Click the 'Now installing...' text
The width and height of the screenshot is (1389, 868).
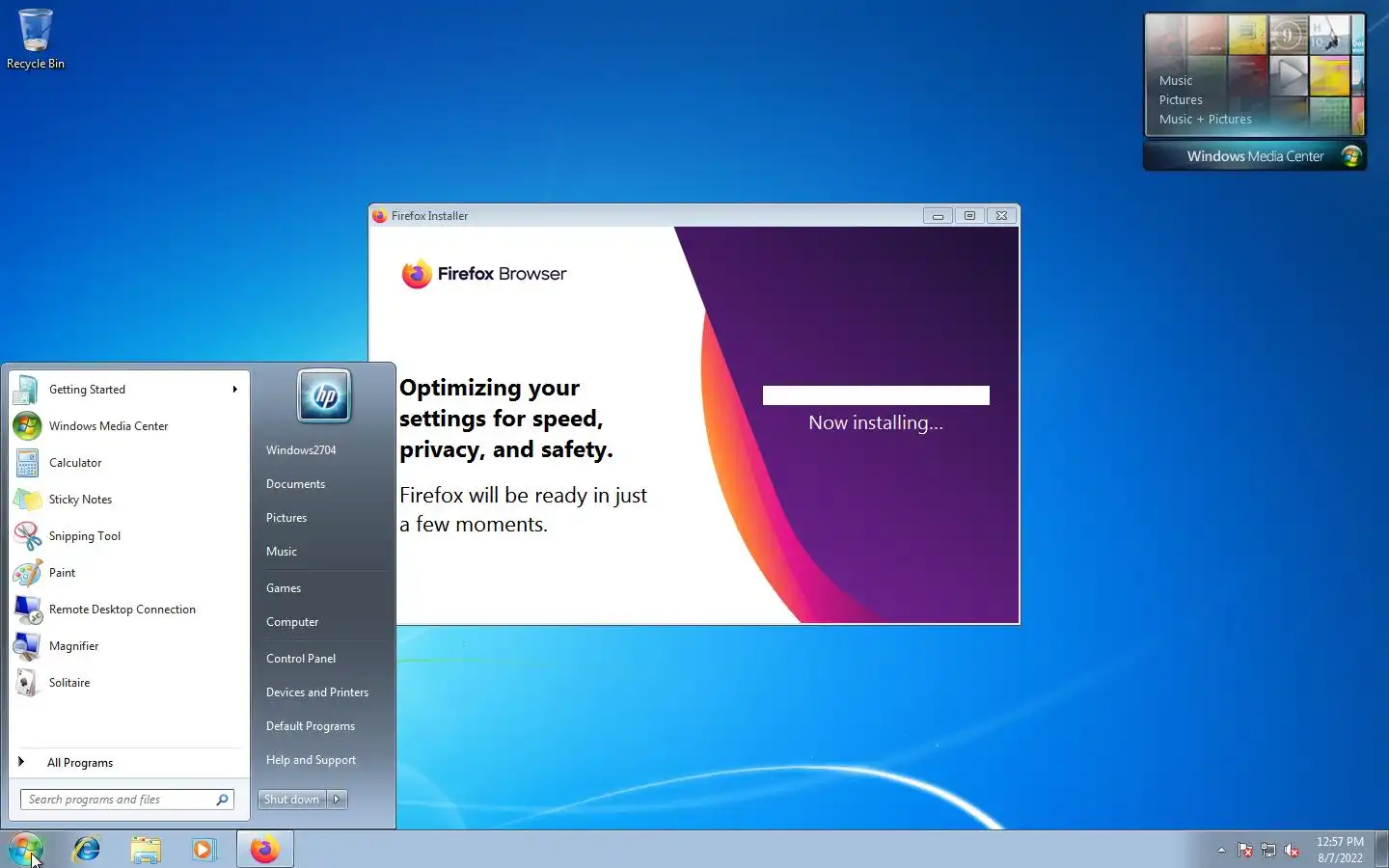876,422
